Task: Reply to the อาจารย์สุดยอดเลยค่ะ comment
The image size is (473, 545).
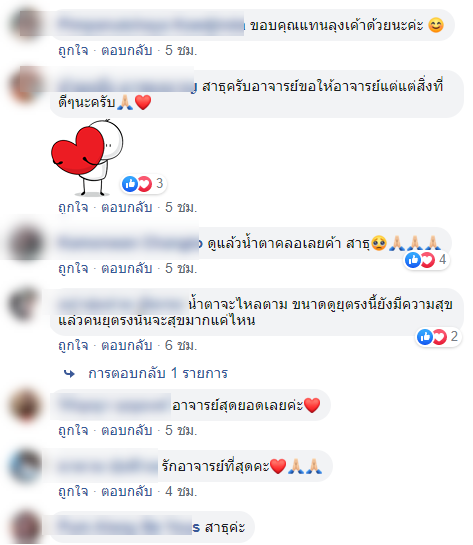Action: click(x=127, y=430)
